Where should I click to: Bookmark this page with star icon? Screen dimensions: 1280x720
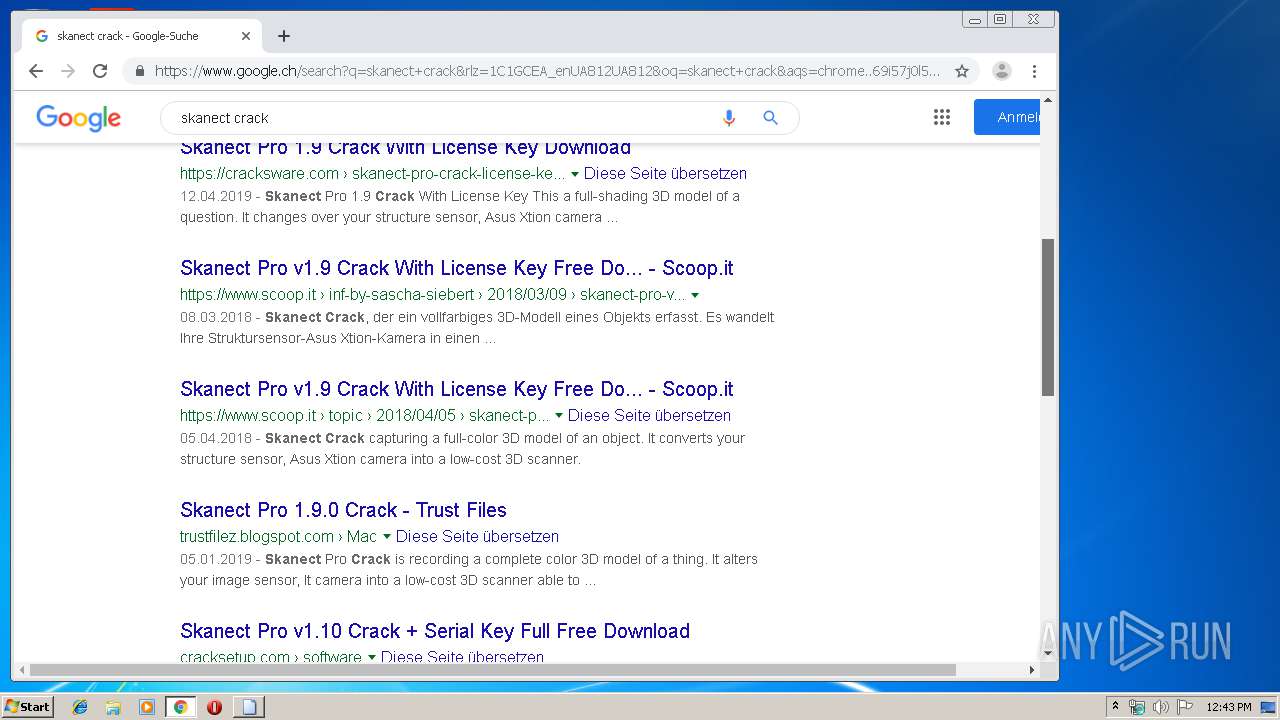[x=962, y=71]
